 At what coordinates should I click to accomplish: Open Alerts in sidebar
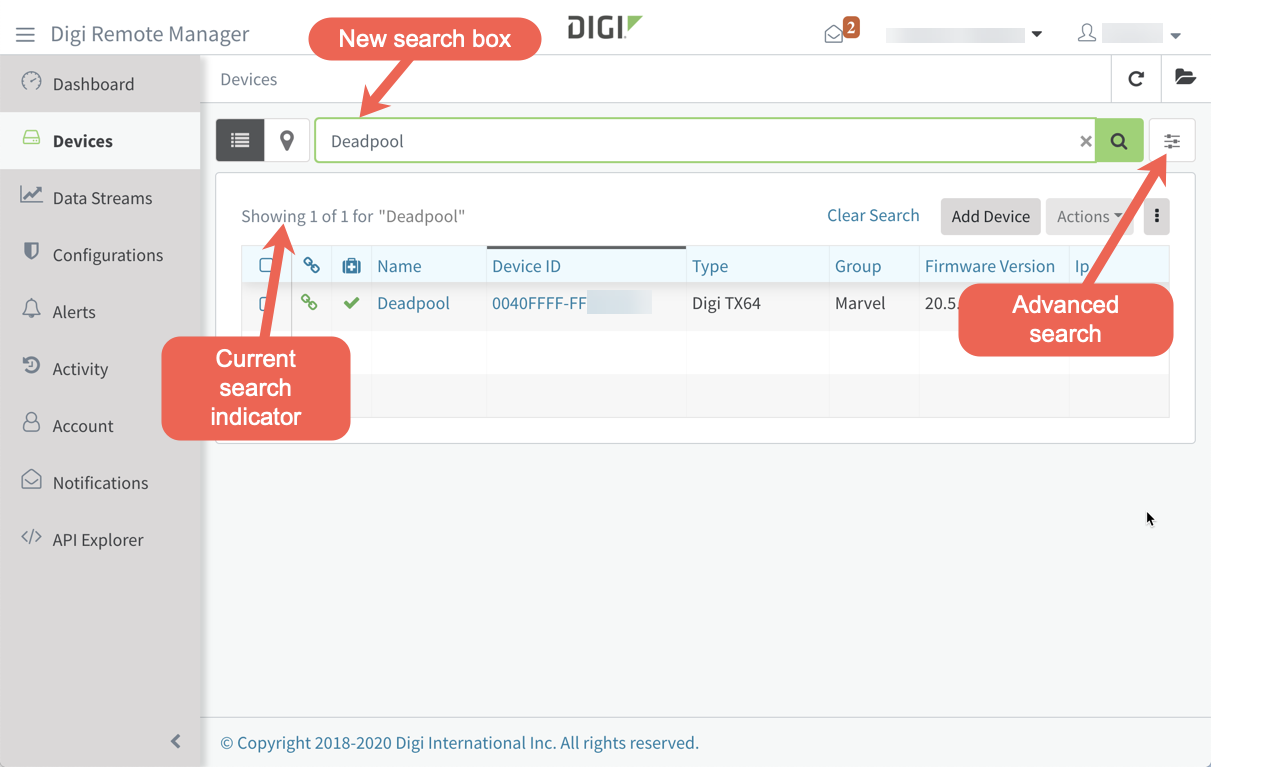pos(100,312)
